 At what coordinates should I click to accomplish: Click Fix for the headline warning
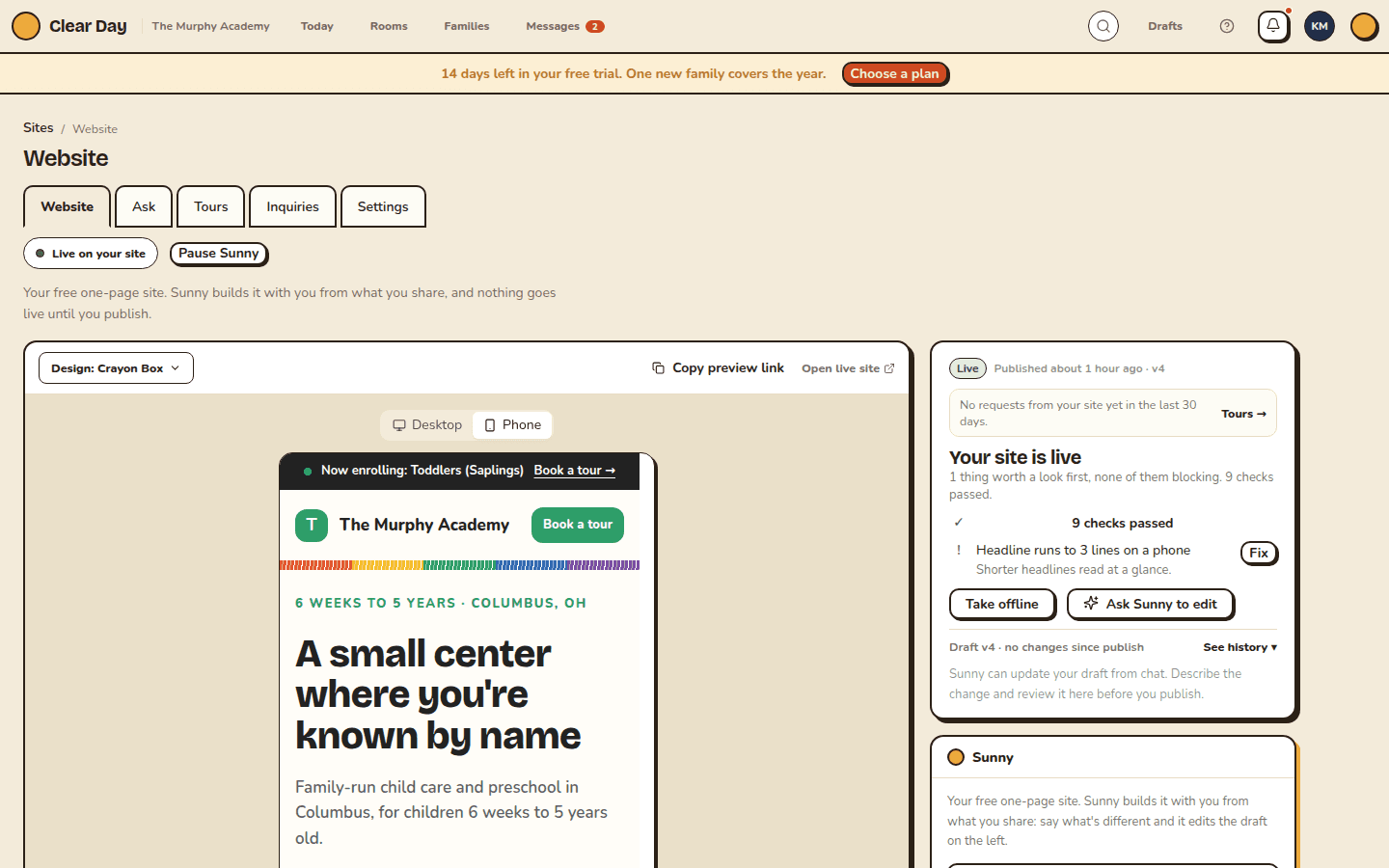click(1259, 554)
